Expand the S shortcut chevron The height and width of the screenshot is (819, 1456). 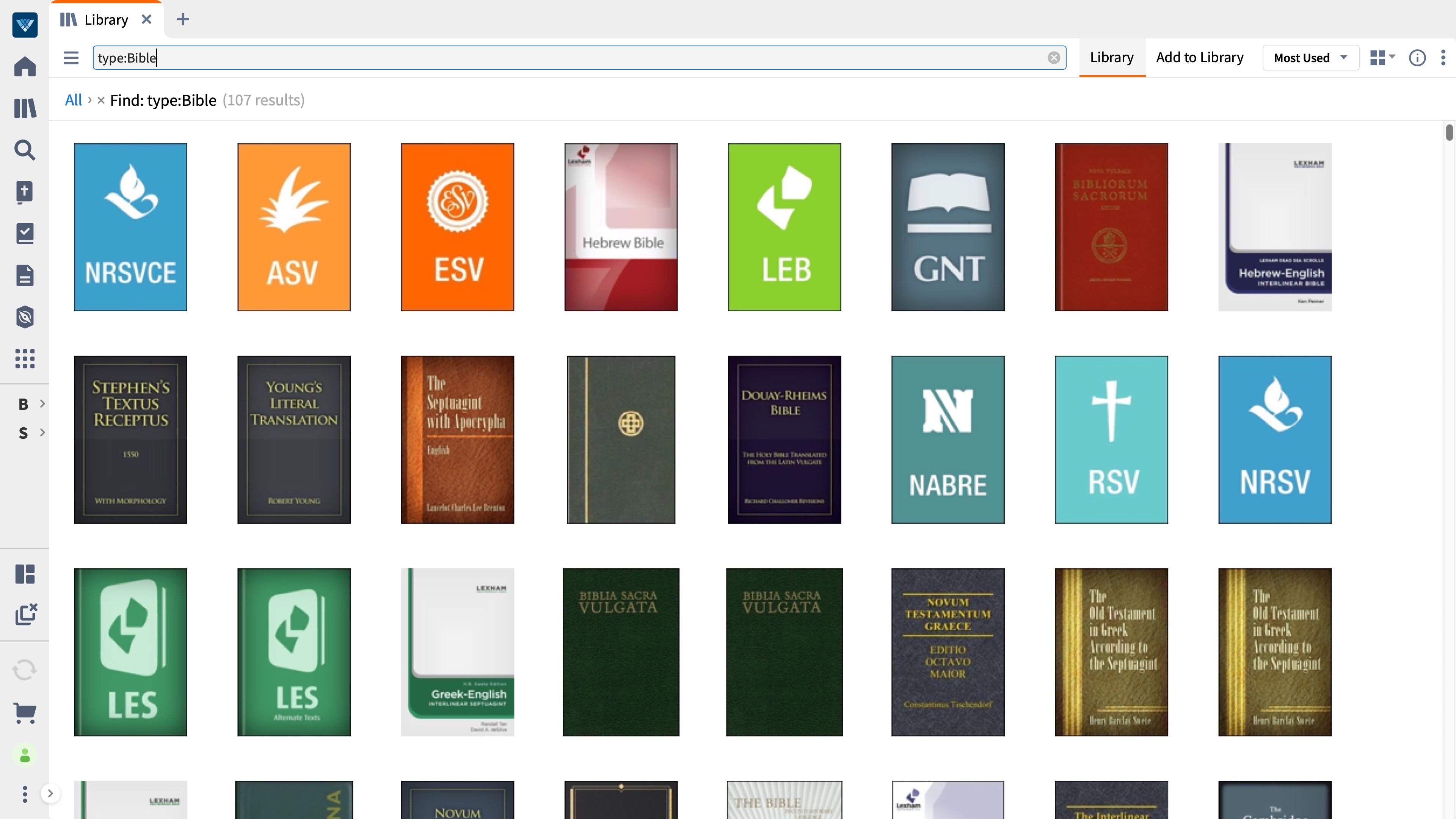click(x=42, y=432)
